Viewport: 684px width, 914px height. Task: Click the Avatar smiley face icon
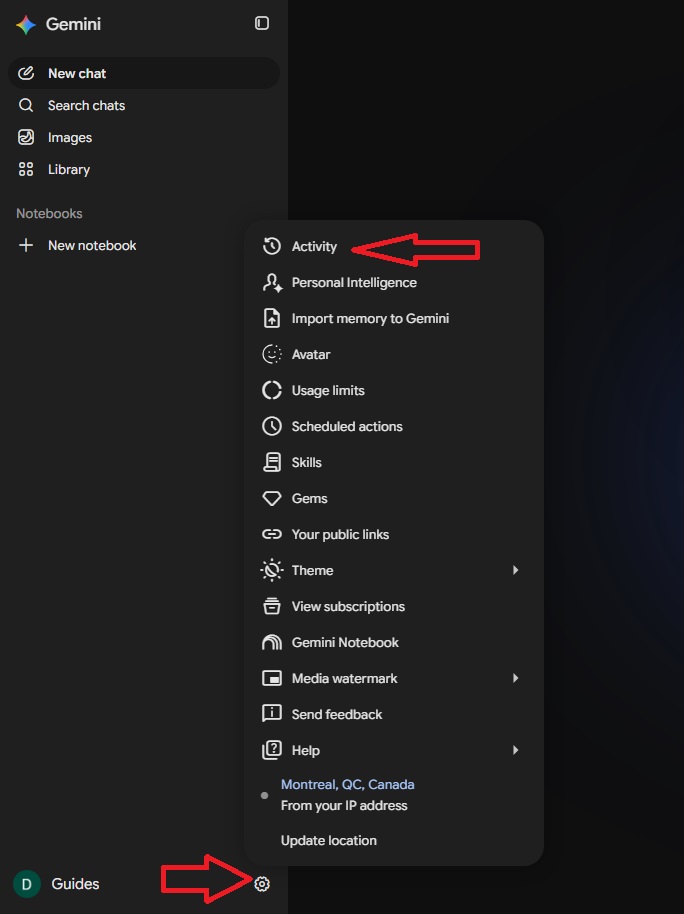272,354
